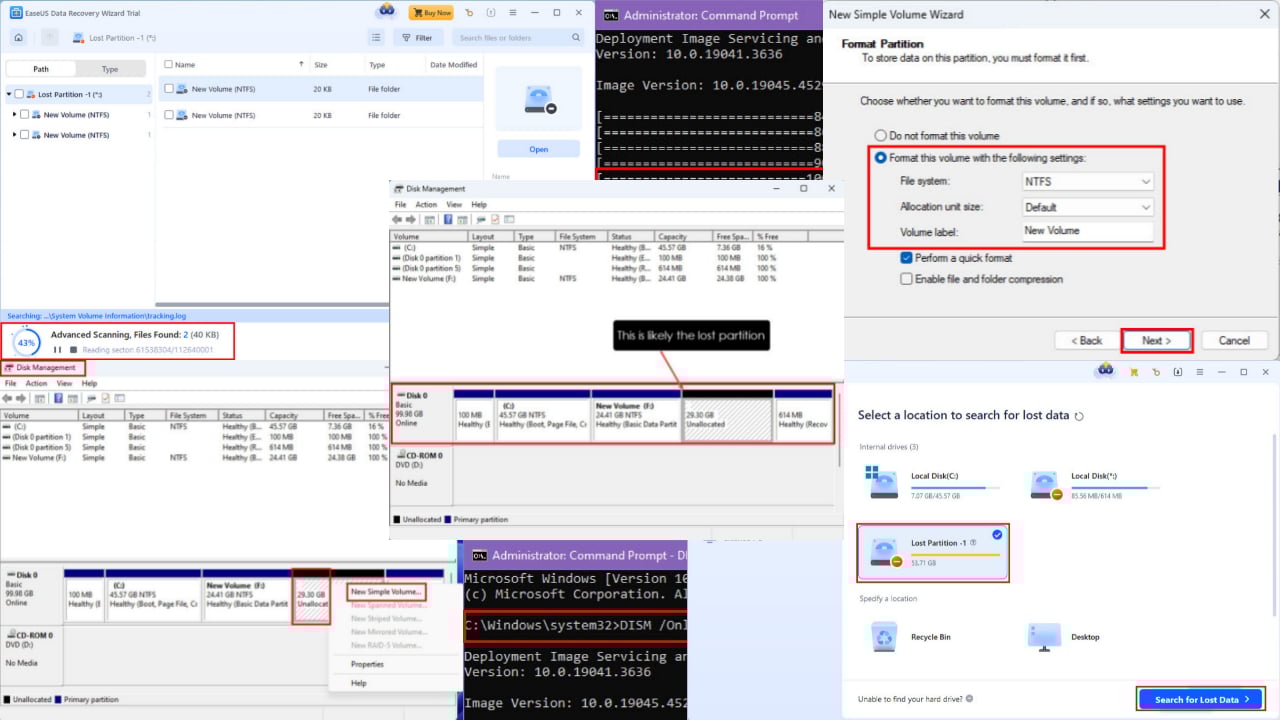The width and height of the screenshot is (1280, 720).
Task: Open Help icon in Disk Management toolbar
Action: pos(447,219)
